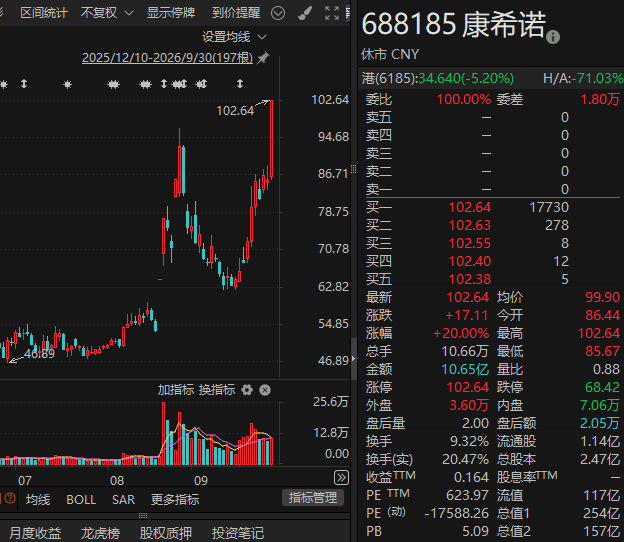
Task: Switch to the 月度收益 tab
Action: pos(35,533)
